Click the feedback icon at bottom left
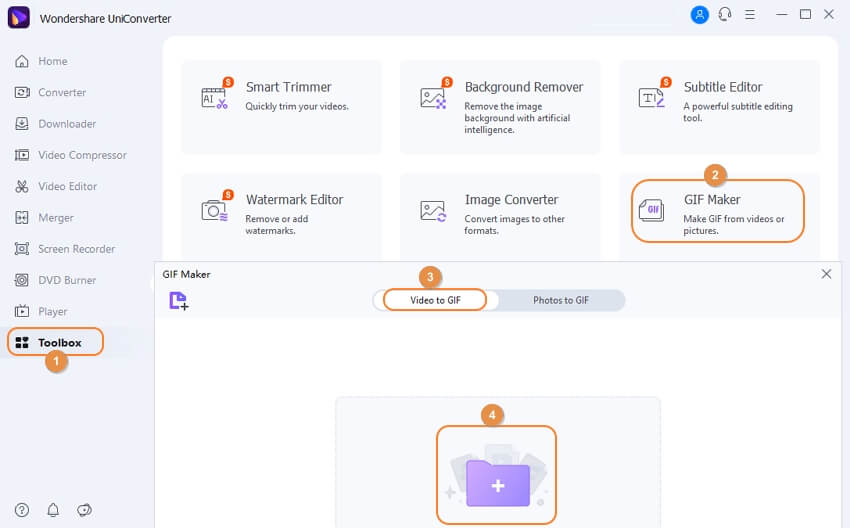Screen dimensions: 850x528 pyautogui.click(x=84, y=510)
